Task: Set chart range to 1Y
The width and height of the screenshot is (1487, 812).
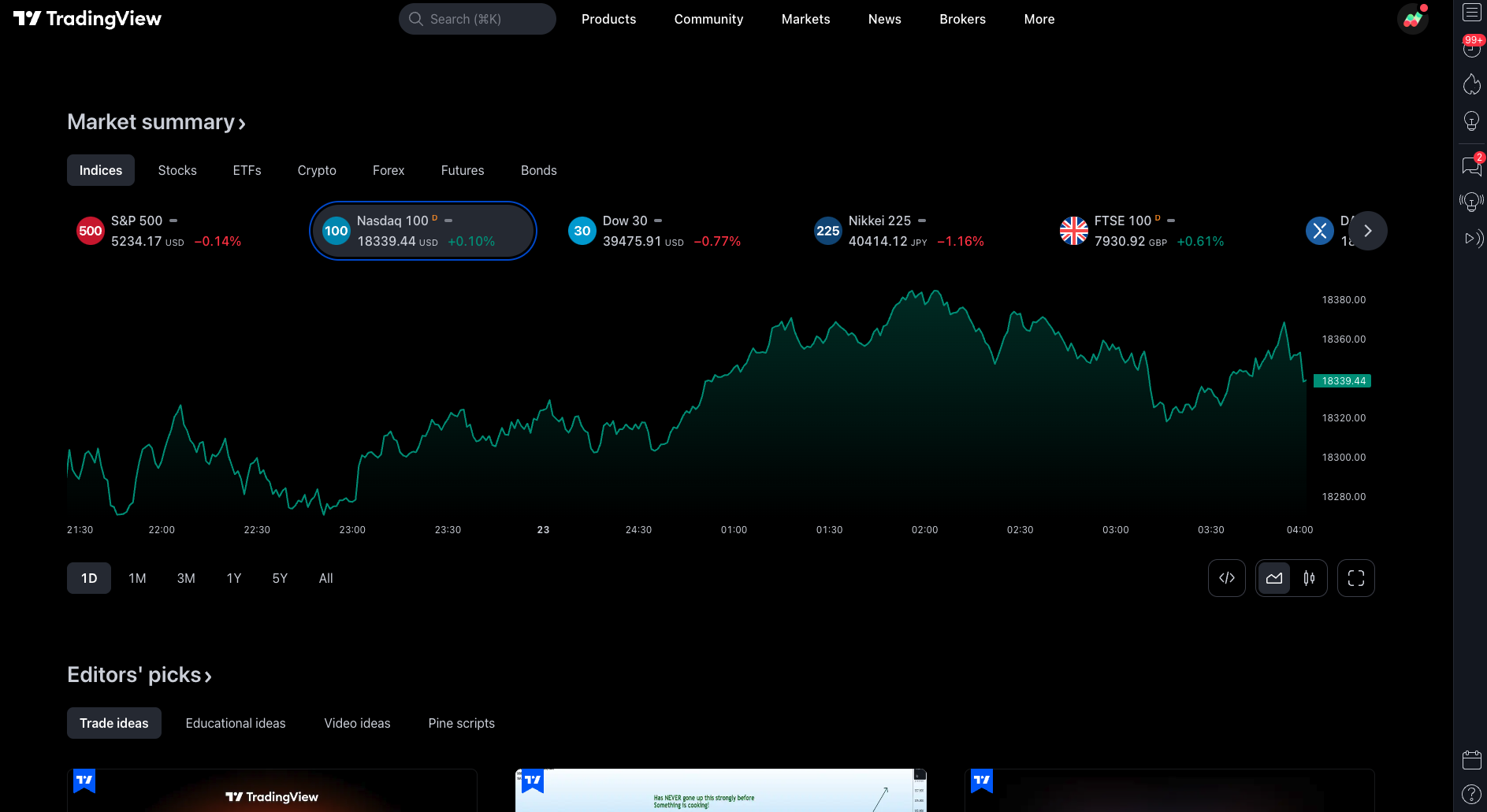Action: pos(234,578)
